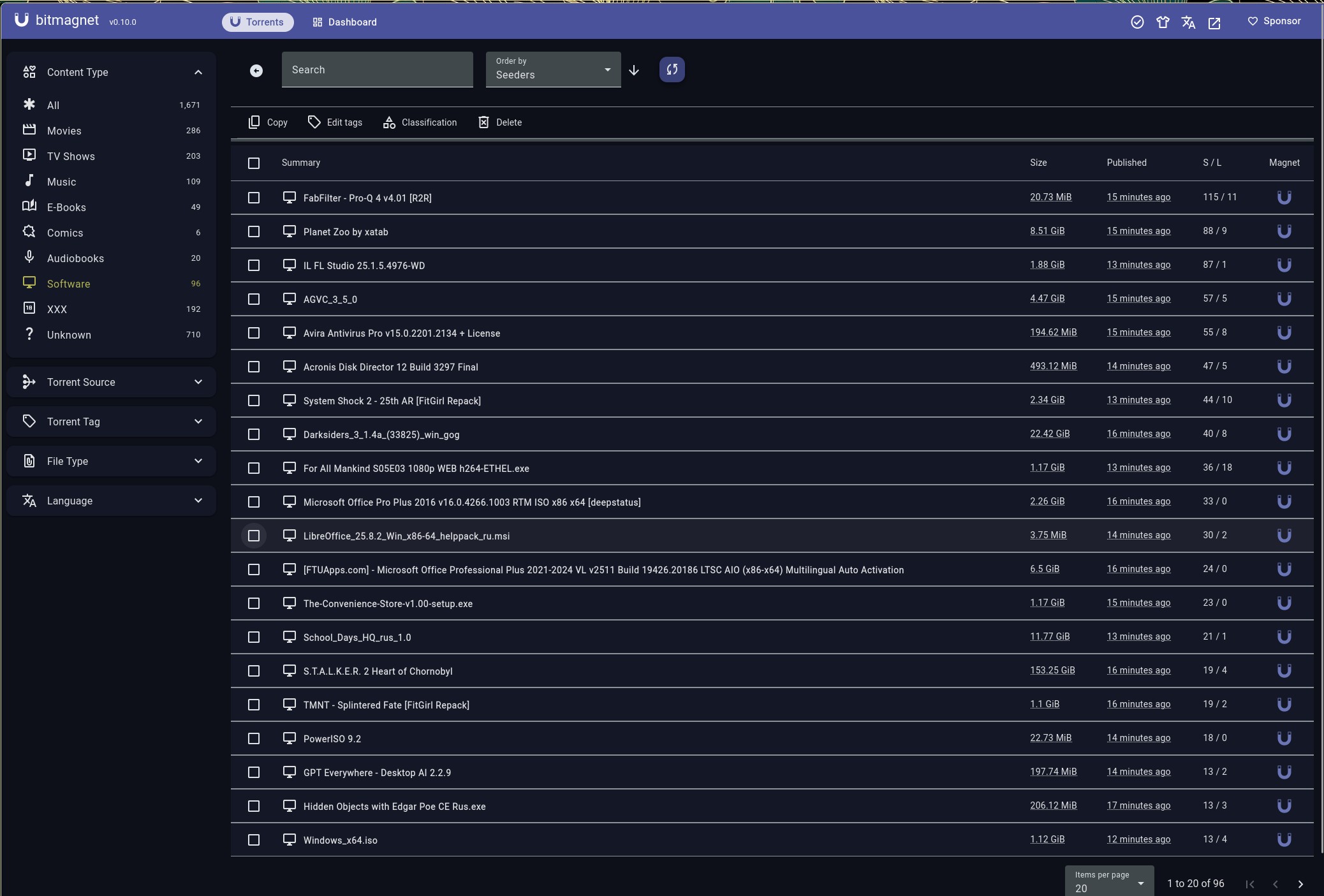This screenshot has height=896, width=1324.
Task: Filter by Movies content type
Action: [64, 131]
